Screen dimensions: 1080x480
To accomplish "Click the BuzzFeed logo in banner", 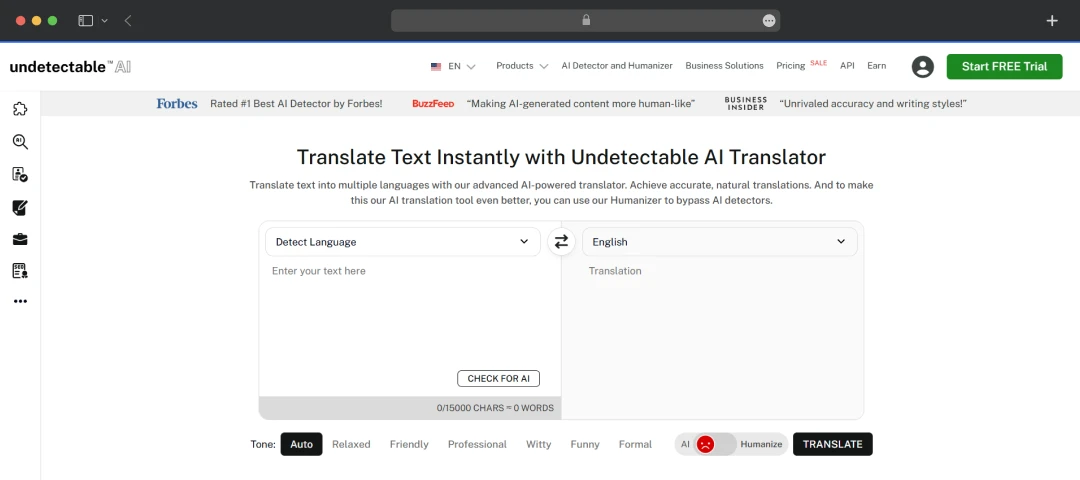I will point(433,104).
